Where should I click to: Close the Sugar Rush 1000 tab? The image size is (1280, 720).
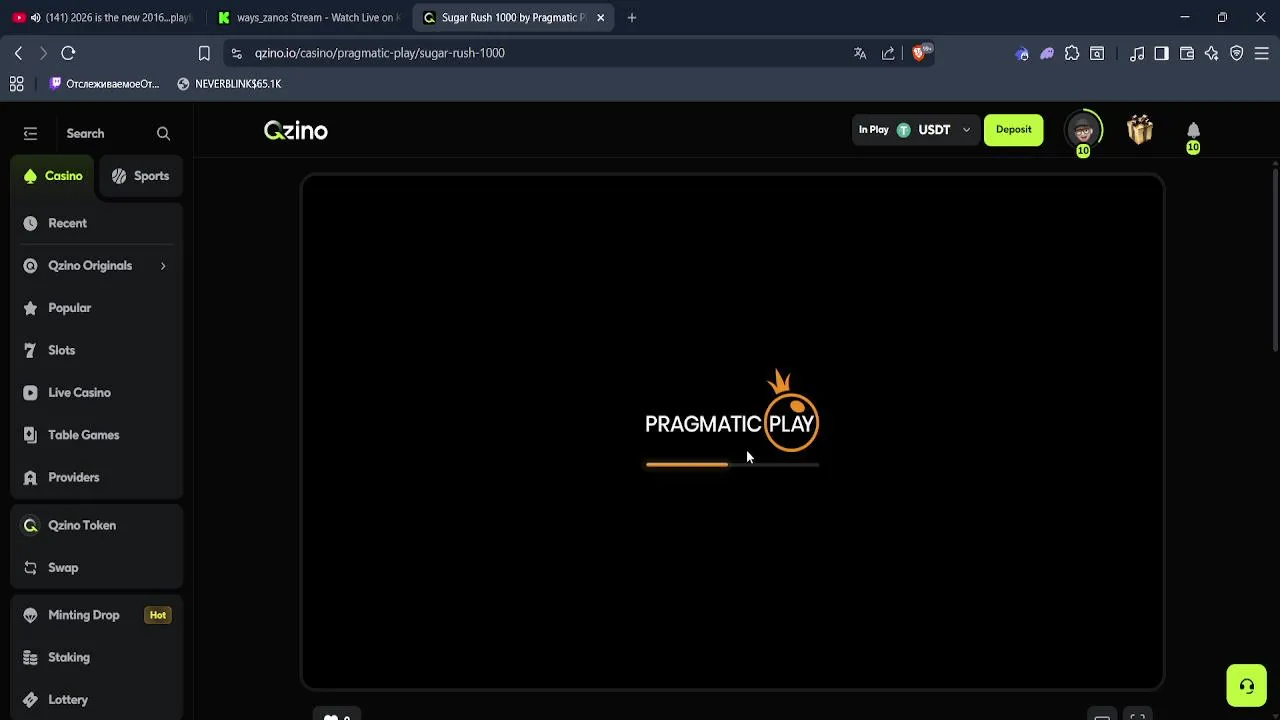pos(600,18)
